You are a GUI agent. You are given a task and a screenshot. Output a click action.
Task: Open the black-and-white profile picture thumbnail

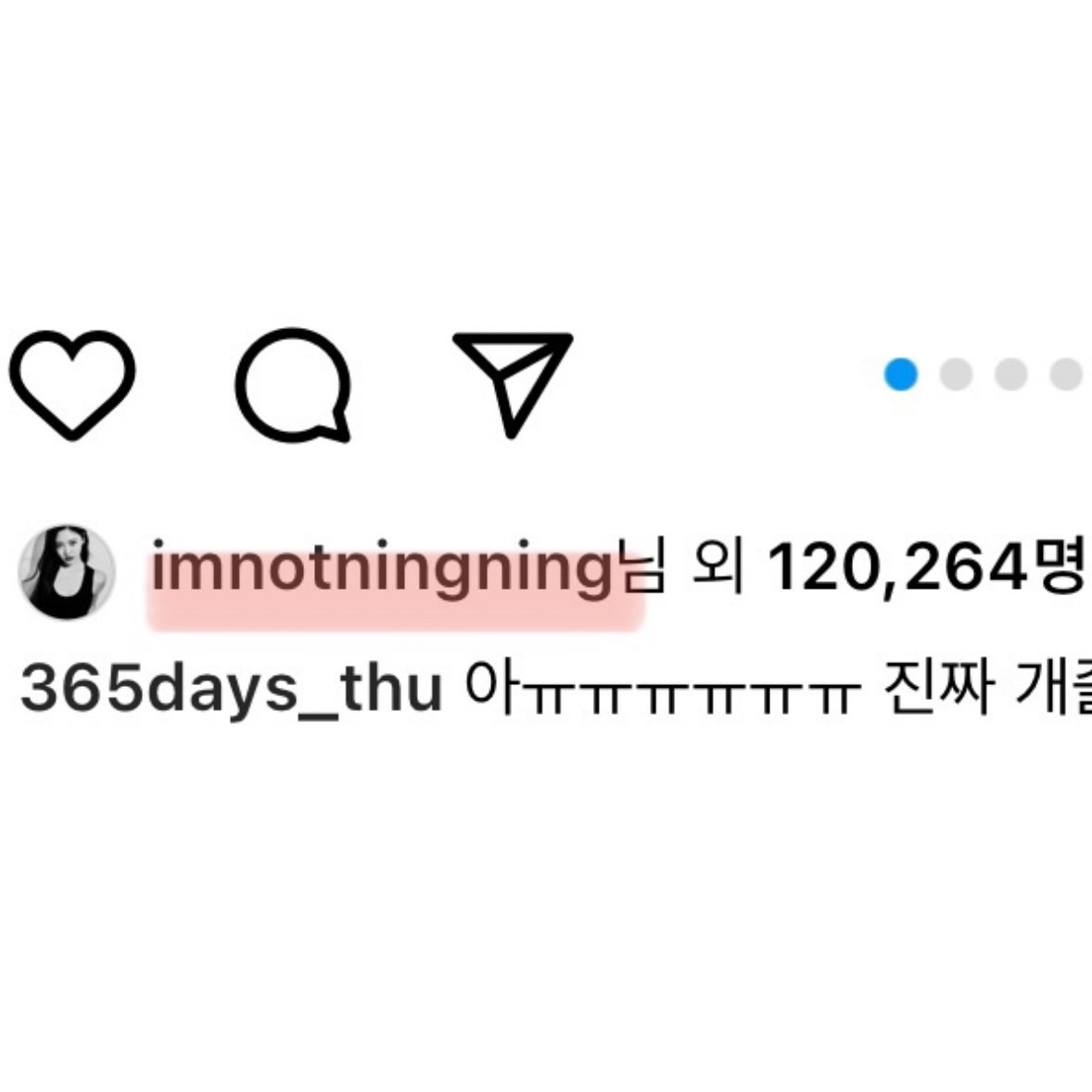67,572
